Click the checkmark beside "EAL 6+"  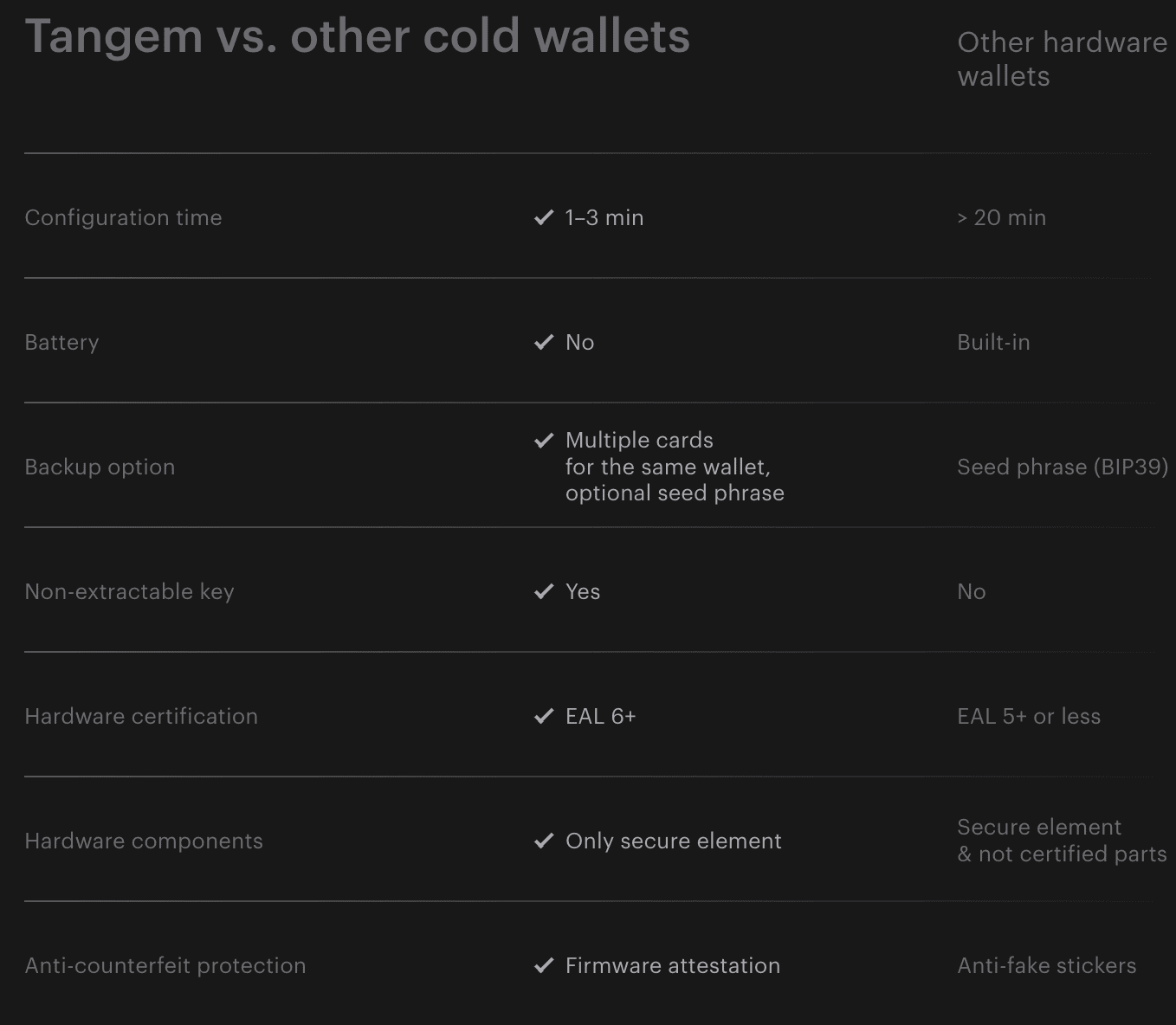tap(544, 716)
